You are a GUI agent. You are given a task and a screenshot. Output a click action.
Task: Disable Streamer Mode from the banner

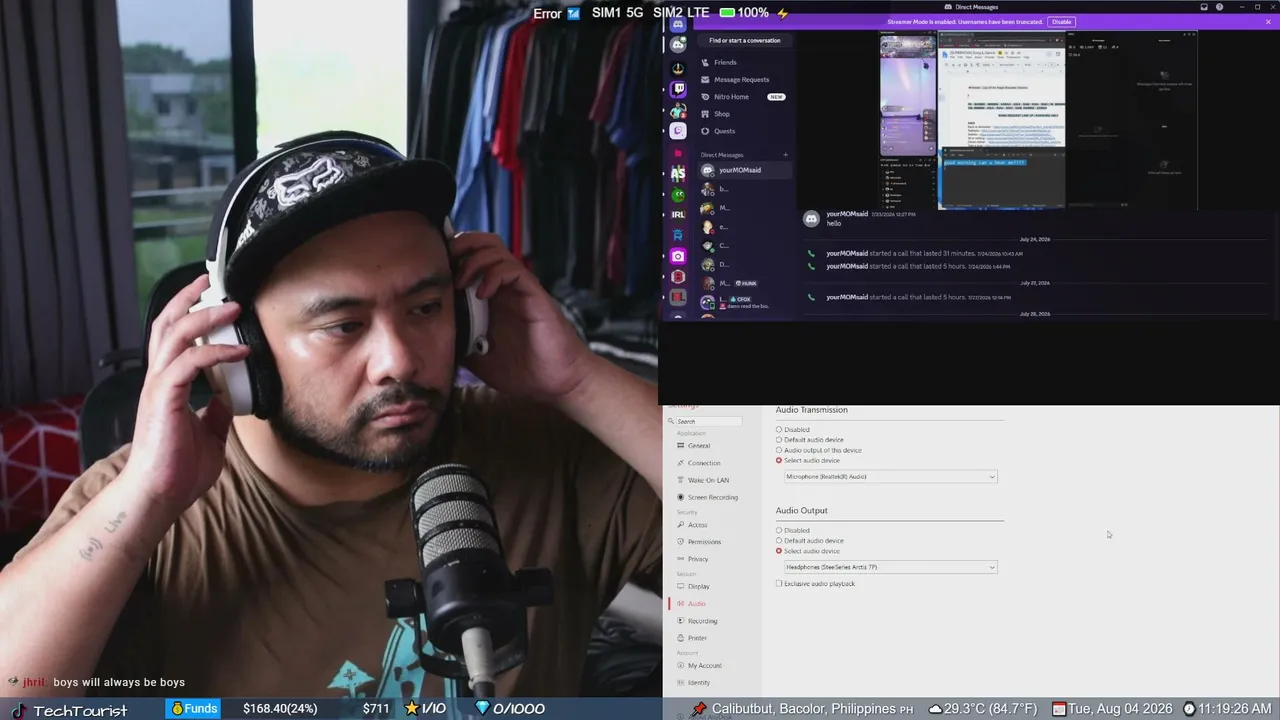[x=1061, y=21]
